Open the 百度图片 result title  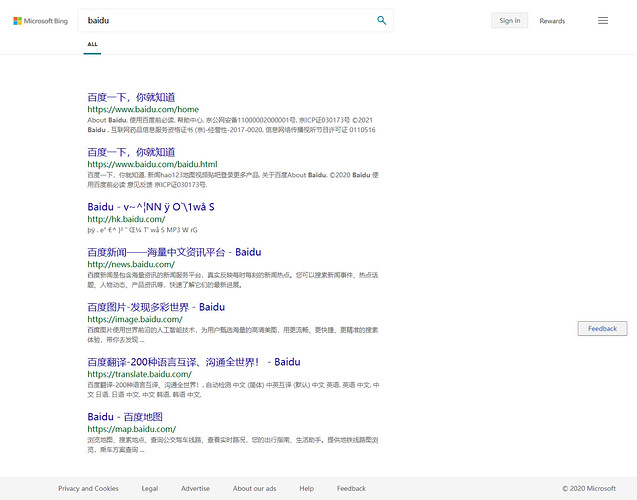(x=156, y=307)
